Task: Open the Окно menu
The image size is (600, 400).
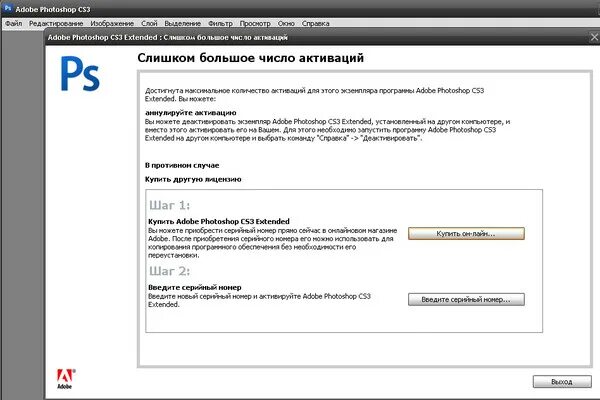Action: 286,23
